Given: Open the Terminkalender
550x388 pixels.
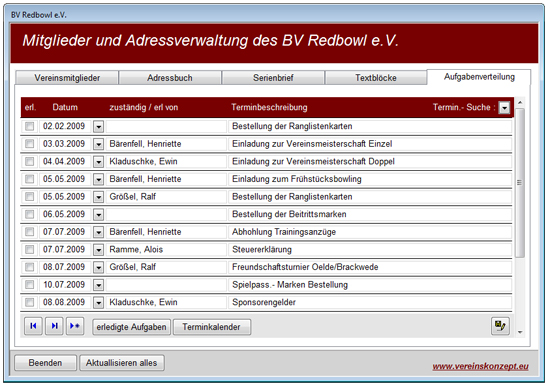Looking at the screenshot, I should tap(212, 327).
